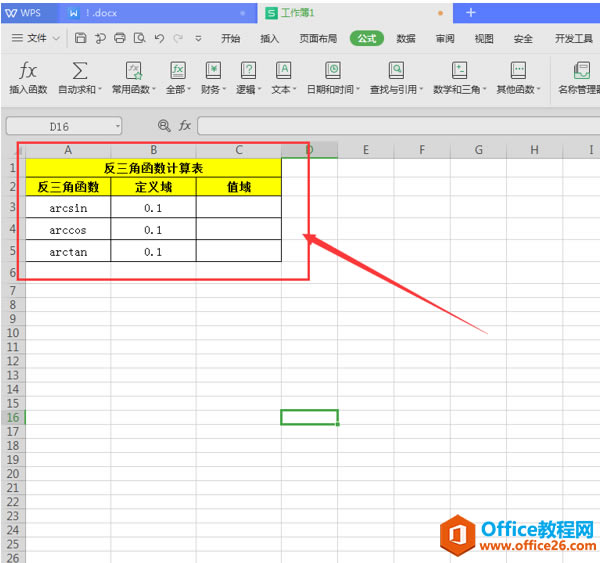Switch to the 数据 ribbon tab
Screen dimensions: 603x563
pyautogui.click(x=406, y=38)
